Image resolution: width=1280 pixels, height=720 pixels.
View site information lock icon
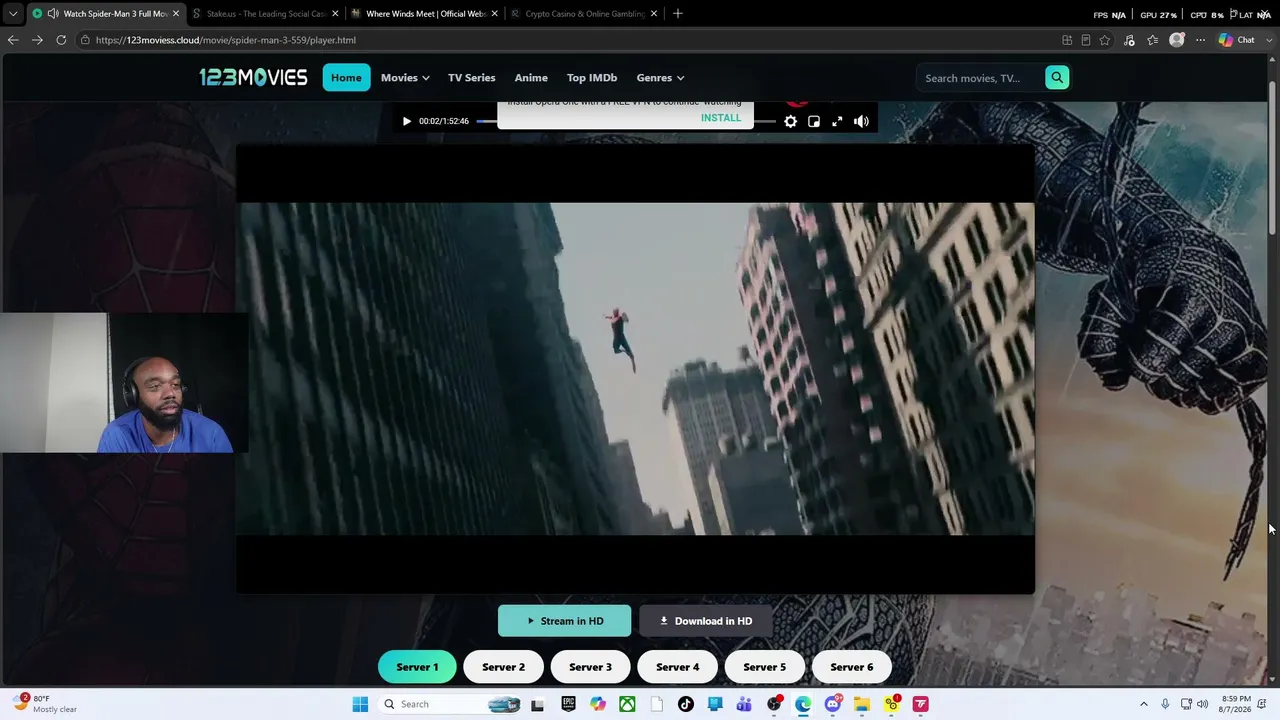point(86,40)
